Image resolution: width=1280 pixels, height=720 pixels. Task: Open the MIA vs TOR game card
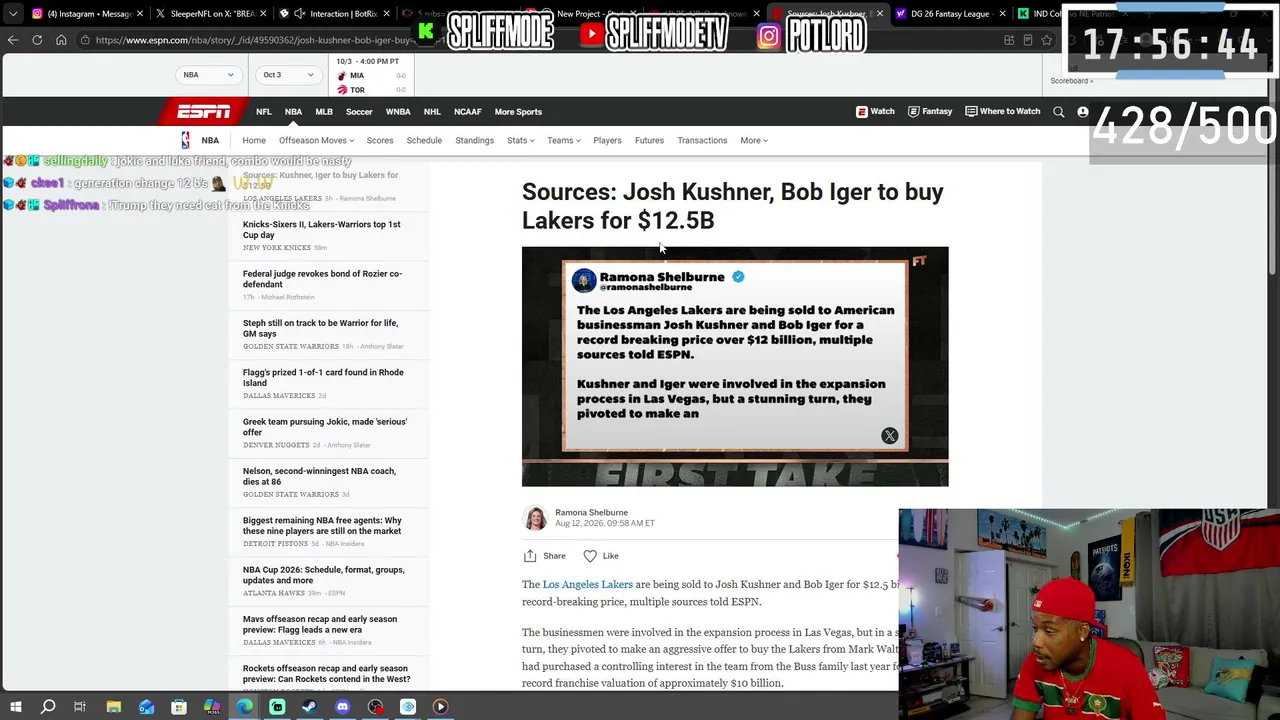tap(372, 76)
